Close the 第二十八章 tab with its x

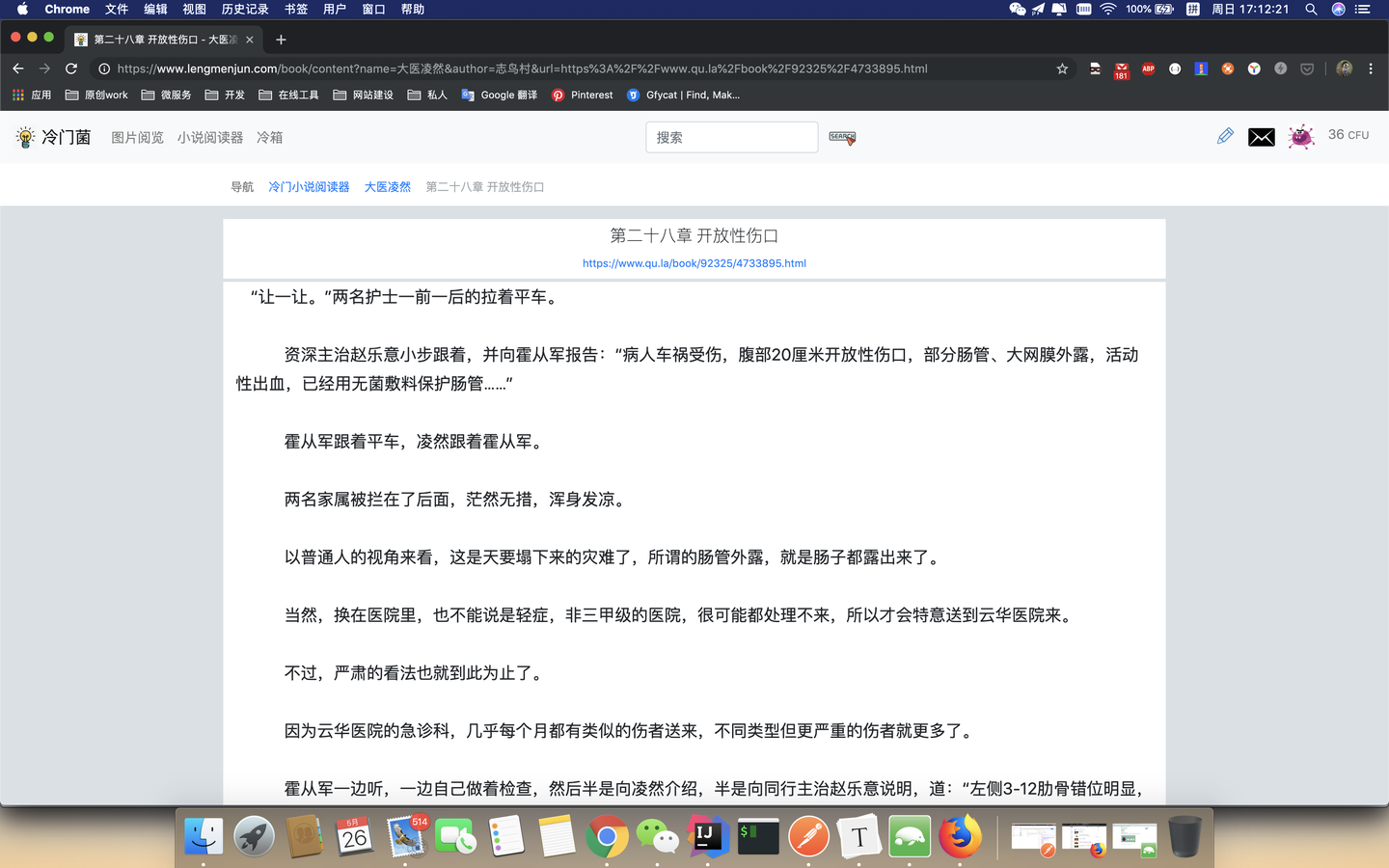[249, 40]
